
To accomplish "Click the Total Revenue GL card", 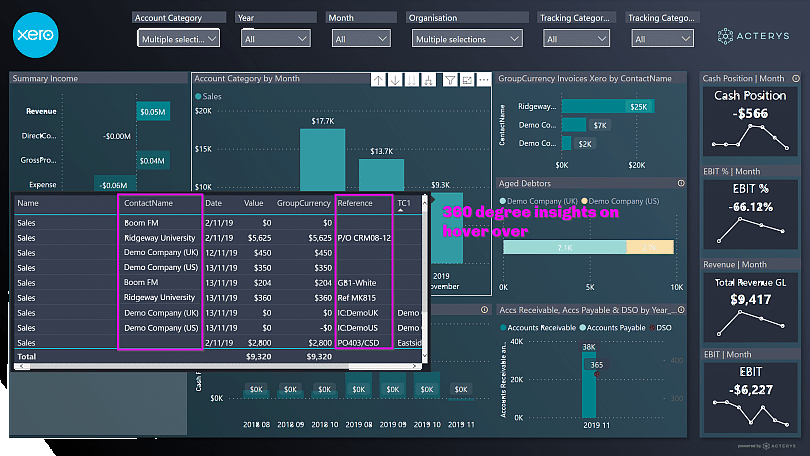I will coord(750,308).
